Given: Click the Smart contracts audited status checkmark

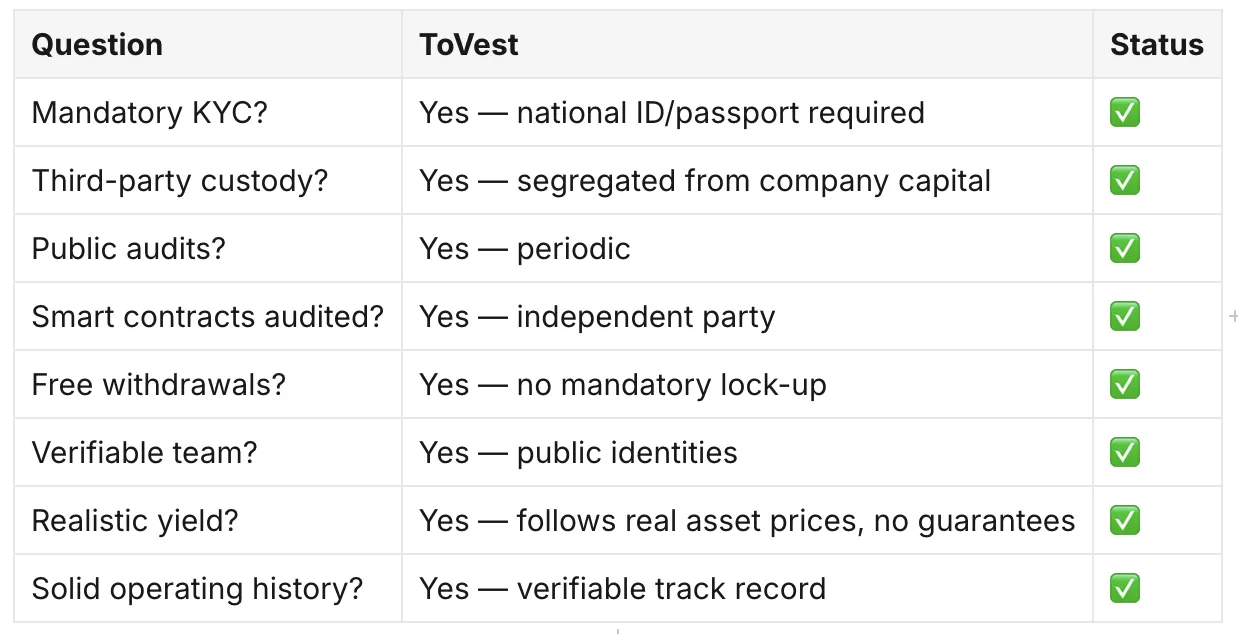Looking at the screenshot, I should 1125,317.
